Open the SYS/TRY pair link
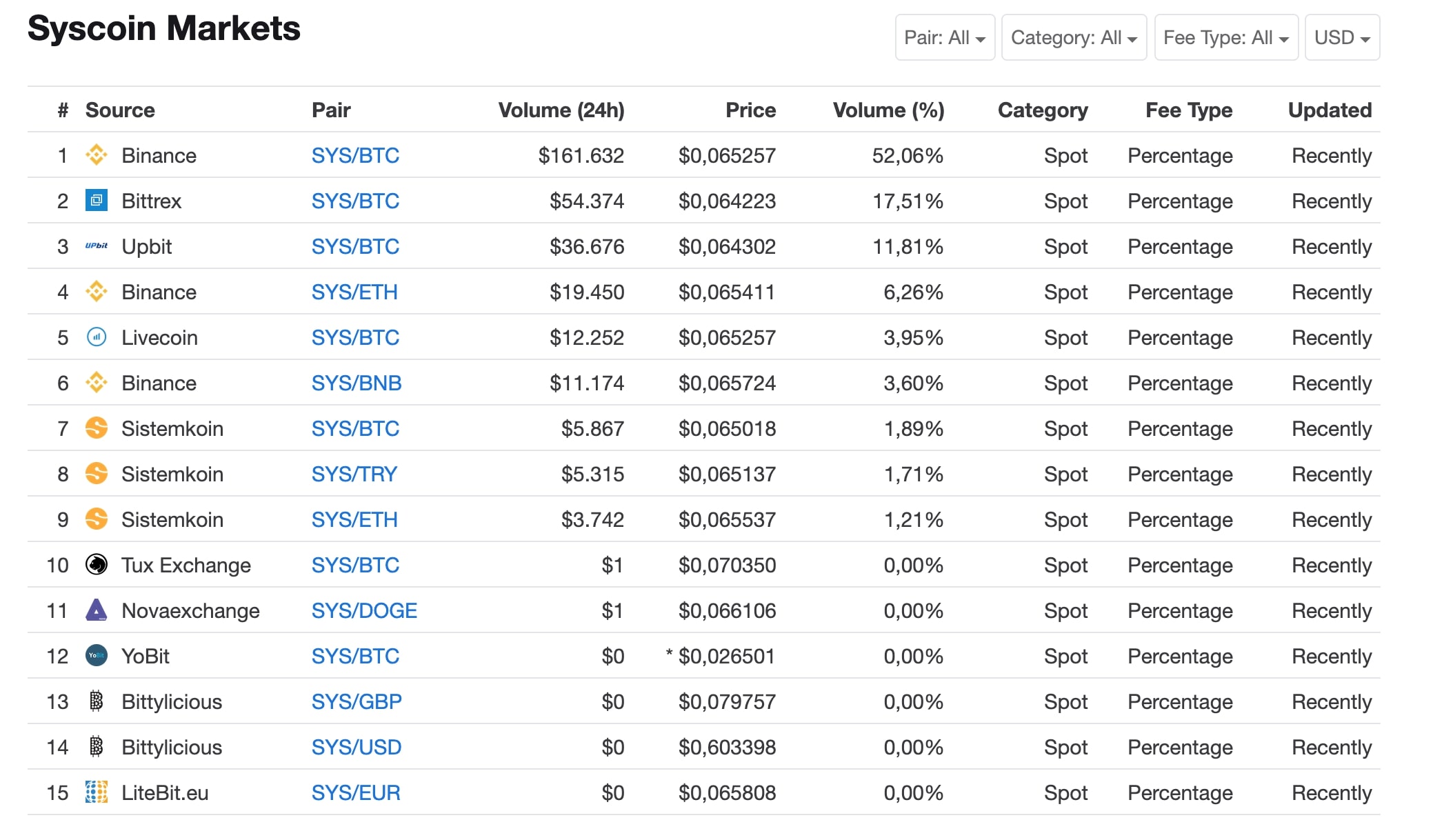Viewport: 1433px width, 840px height. (x=354, y=474)
